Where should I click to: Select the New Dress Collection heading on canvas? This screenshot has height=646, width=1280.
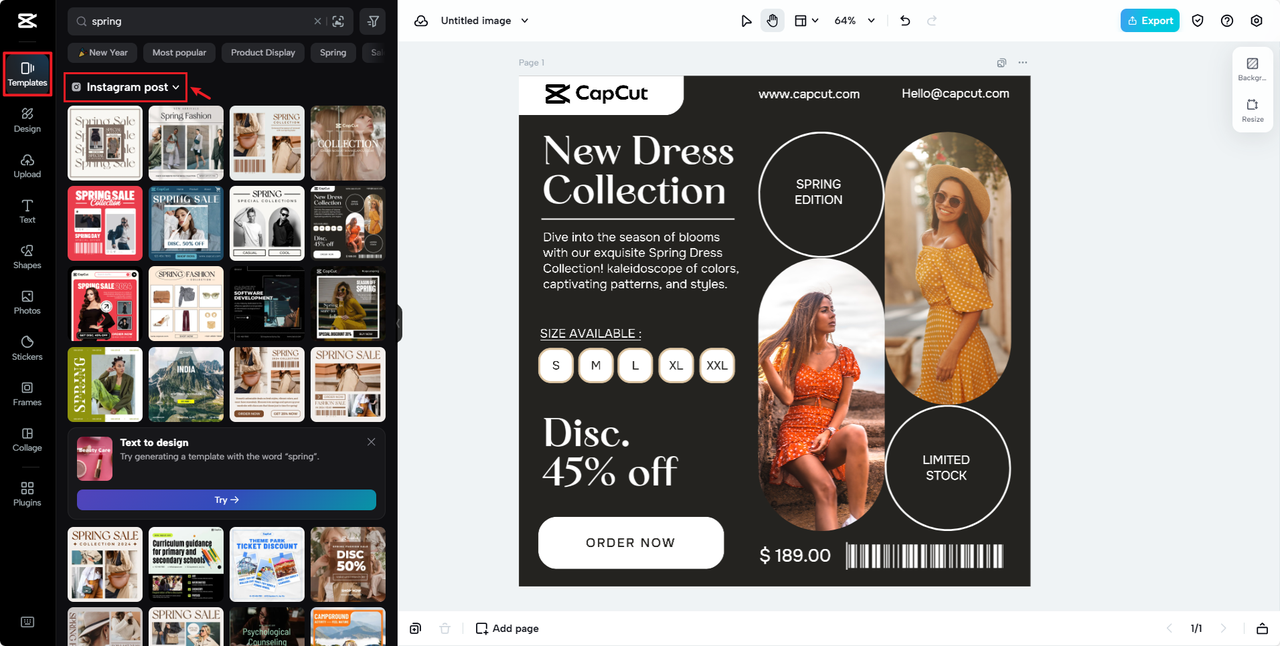638,170
